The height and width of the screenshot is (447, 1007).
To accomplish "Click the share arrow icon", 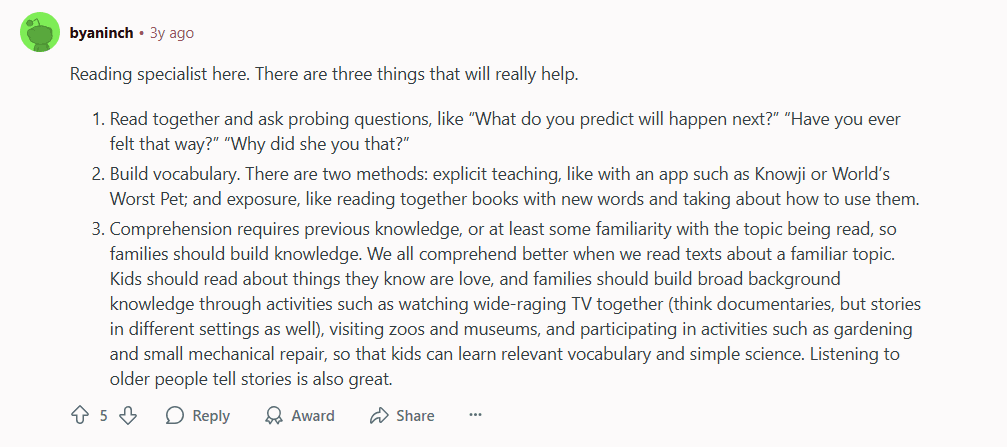I will 378,415.
